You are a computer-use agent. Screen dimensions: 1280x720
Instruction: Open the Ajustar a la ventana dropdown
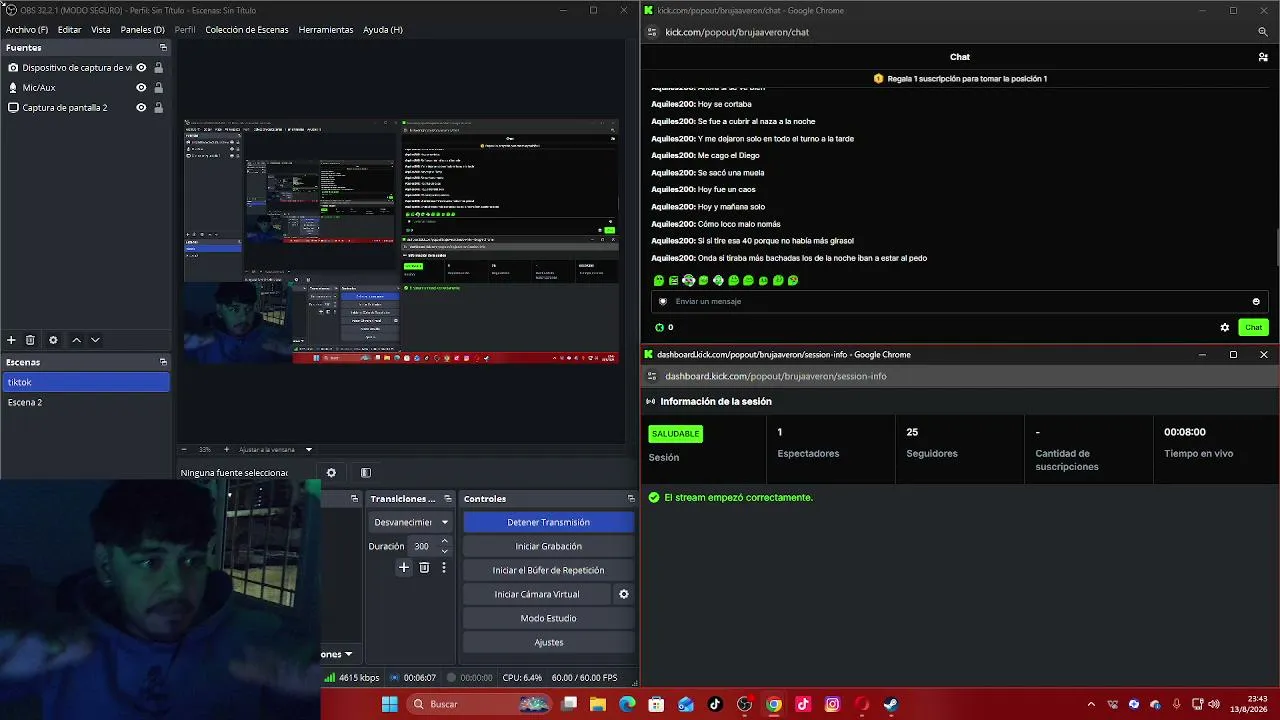(x=276, y=450)
